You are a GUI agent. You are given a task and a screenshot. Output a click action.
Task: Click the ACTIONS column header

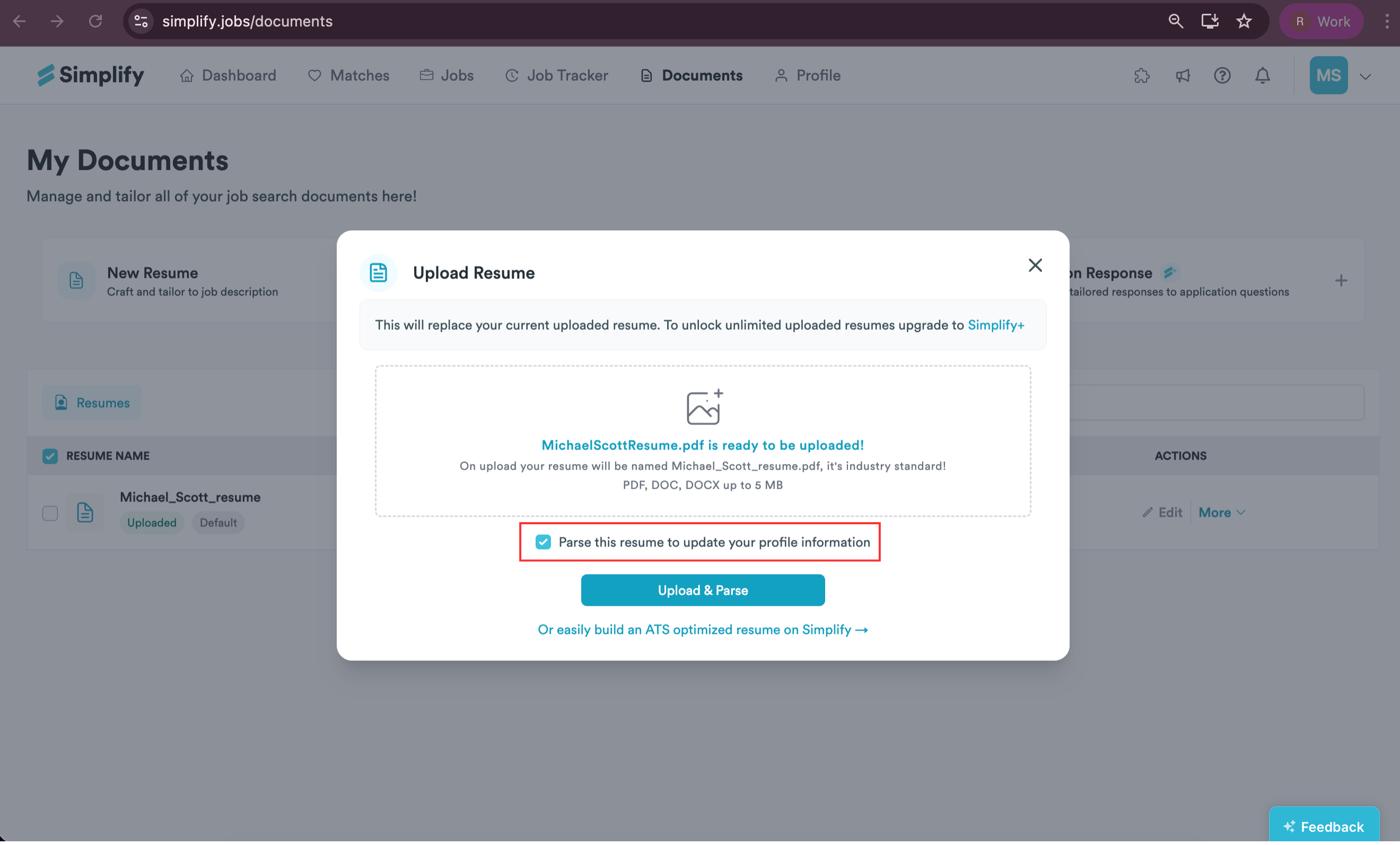click(x=1180, y=455)
